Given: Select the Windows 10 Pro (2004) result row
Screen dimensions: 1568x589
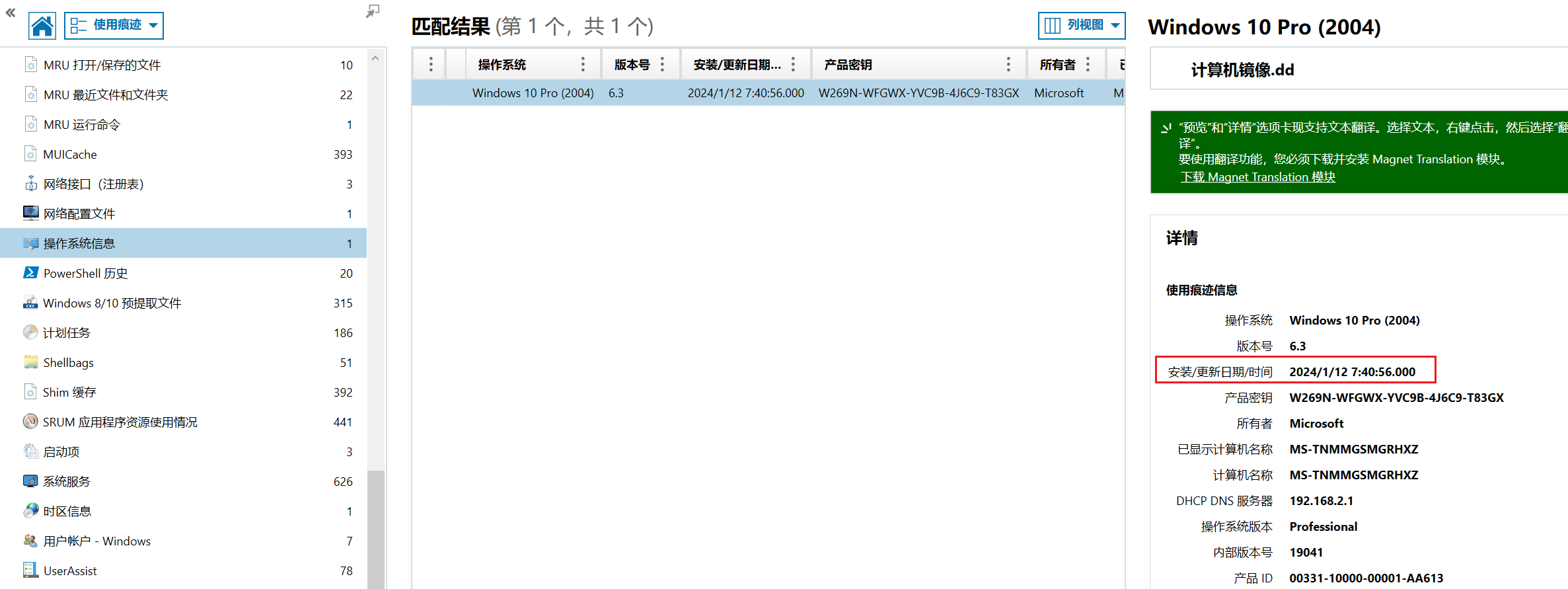Looking at the screenshot, I should 768,93.
